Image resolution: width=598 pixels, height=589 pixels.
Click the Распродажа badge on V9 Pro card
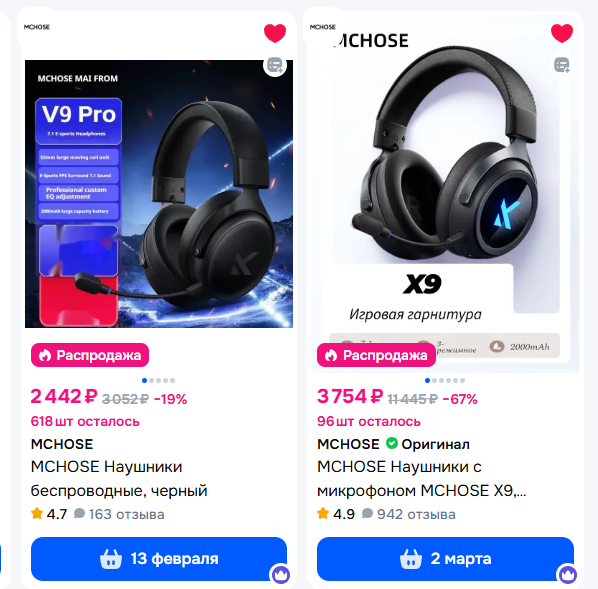coord(90,355)
